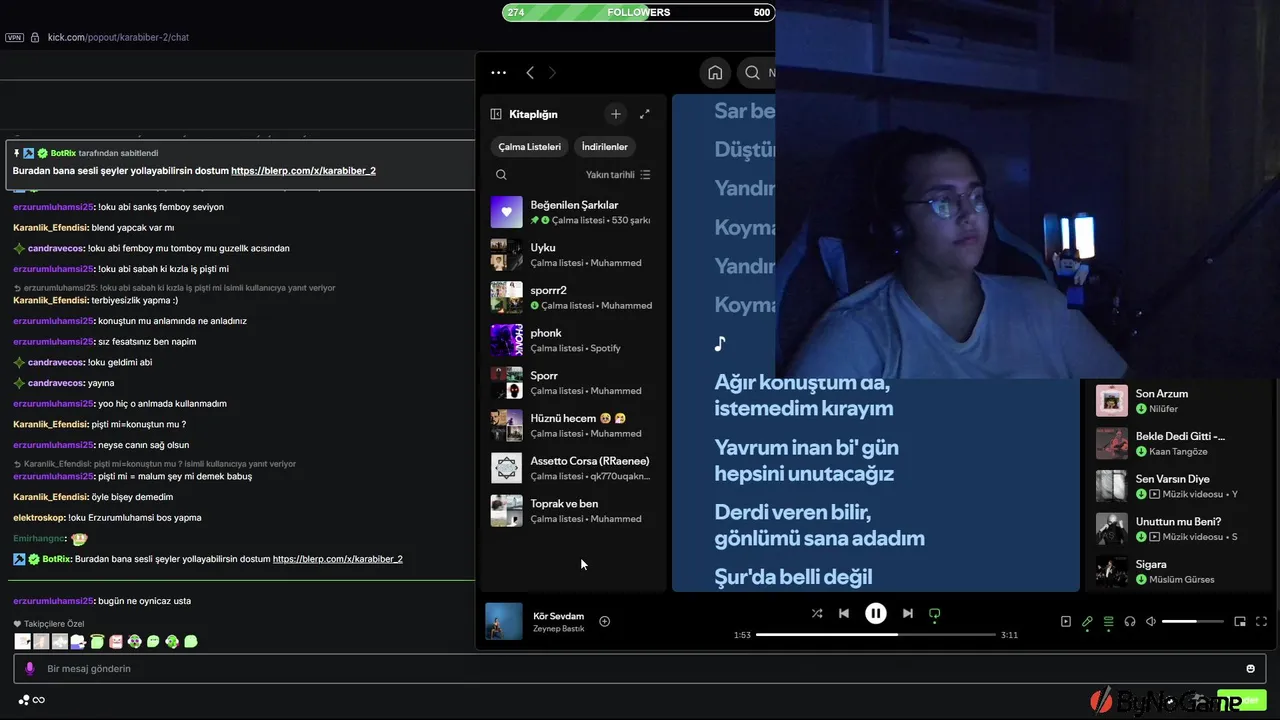Select the pink angry-face follower emote

tap(116, 641)
